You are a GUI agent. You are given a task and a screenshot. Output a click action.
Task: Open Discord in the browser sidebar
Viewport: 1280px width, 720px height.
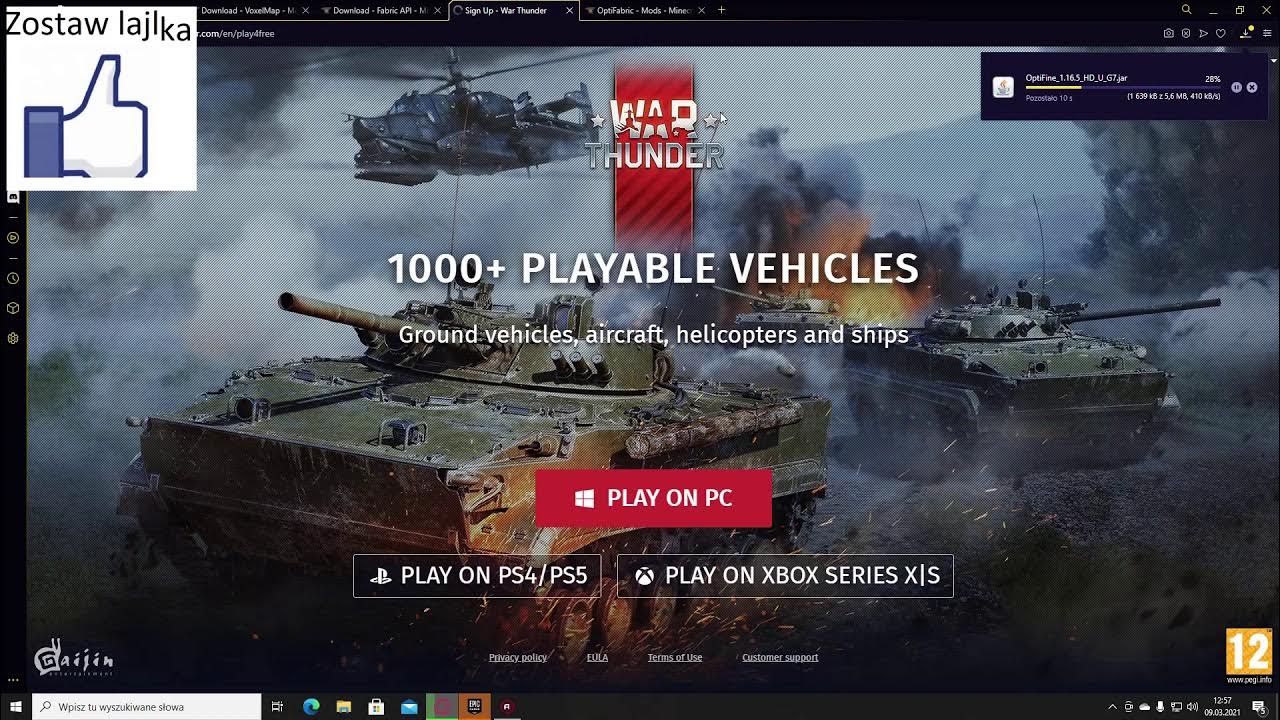tap(13, 197)
